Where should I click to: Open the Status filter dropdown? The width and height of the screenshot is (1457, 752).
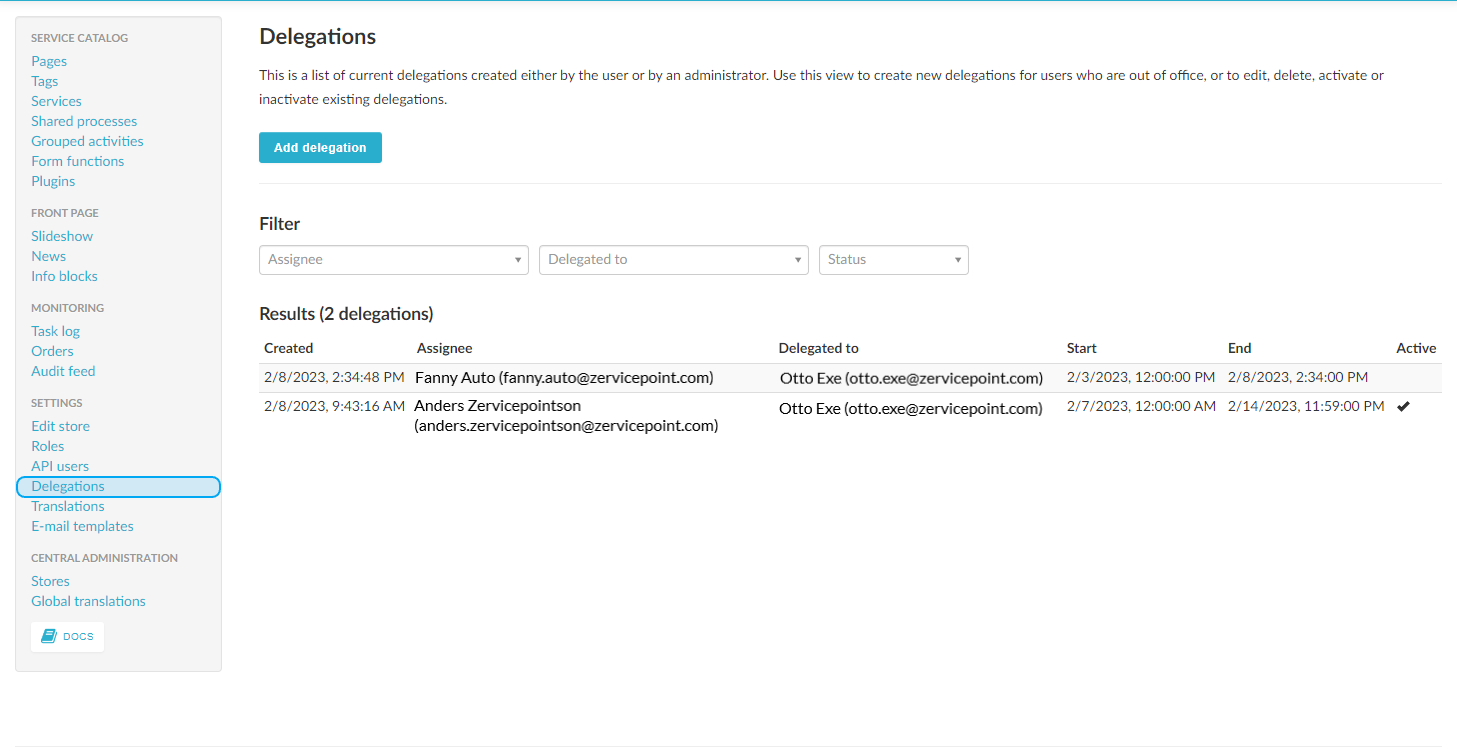click(893, 259)
